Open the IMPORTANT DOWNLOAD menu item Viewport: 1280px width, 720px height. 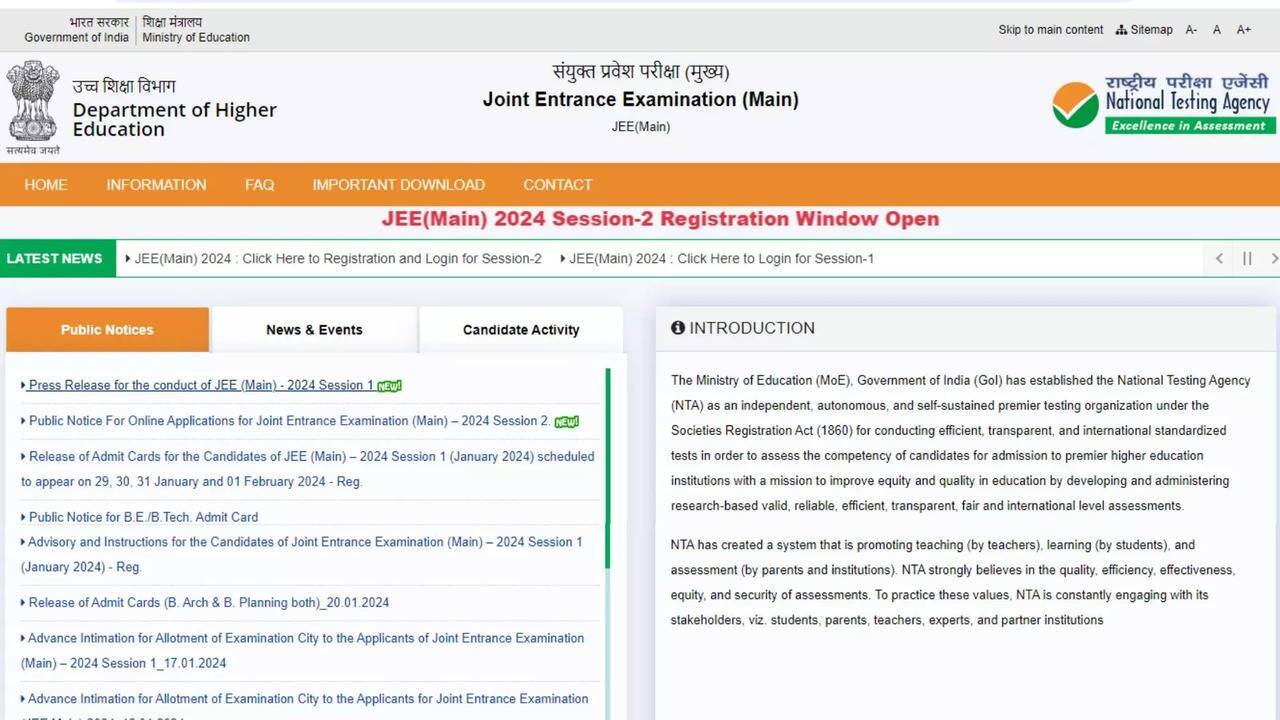click(398, 185)
